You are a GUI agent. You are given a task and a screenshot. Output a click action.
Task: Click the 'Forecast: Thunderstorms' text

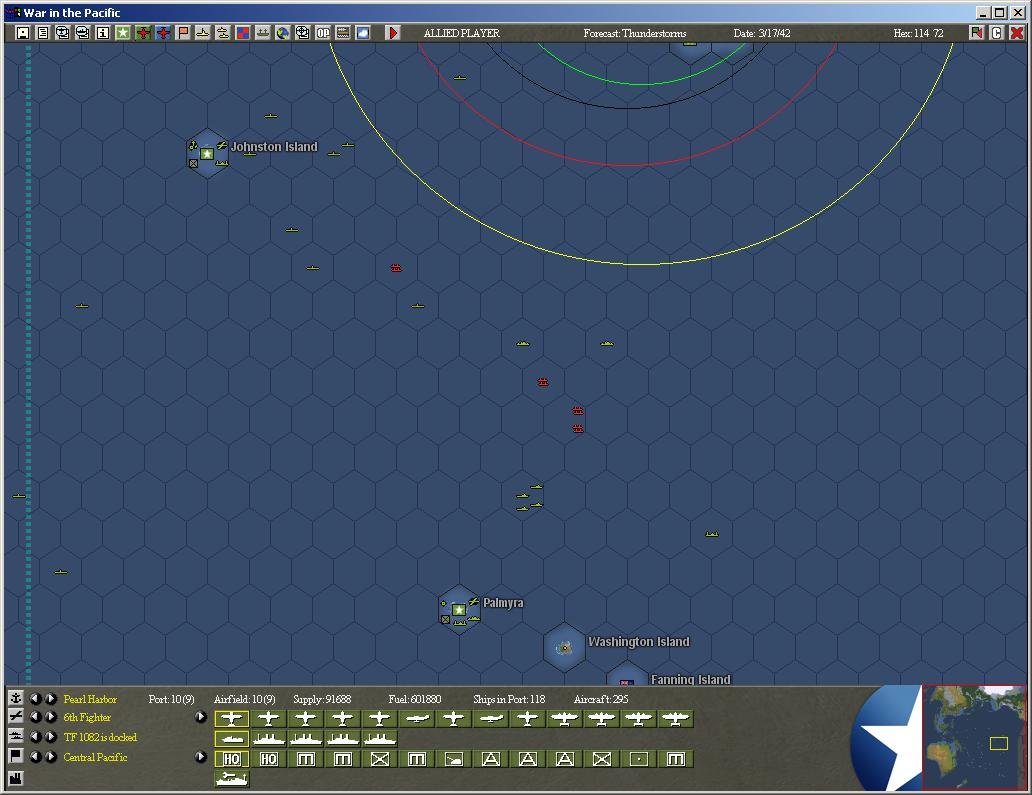(x=634, y=33)
